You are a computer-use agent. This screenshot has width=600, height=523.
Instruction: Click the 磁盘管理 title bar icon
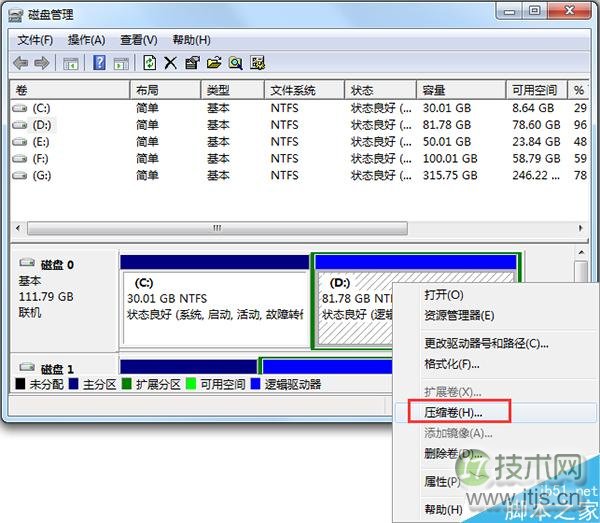click(x=16, y=15)
